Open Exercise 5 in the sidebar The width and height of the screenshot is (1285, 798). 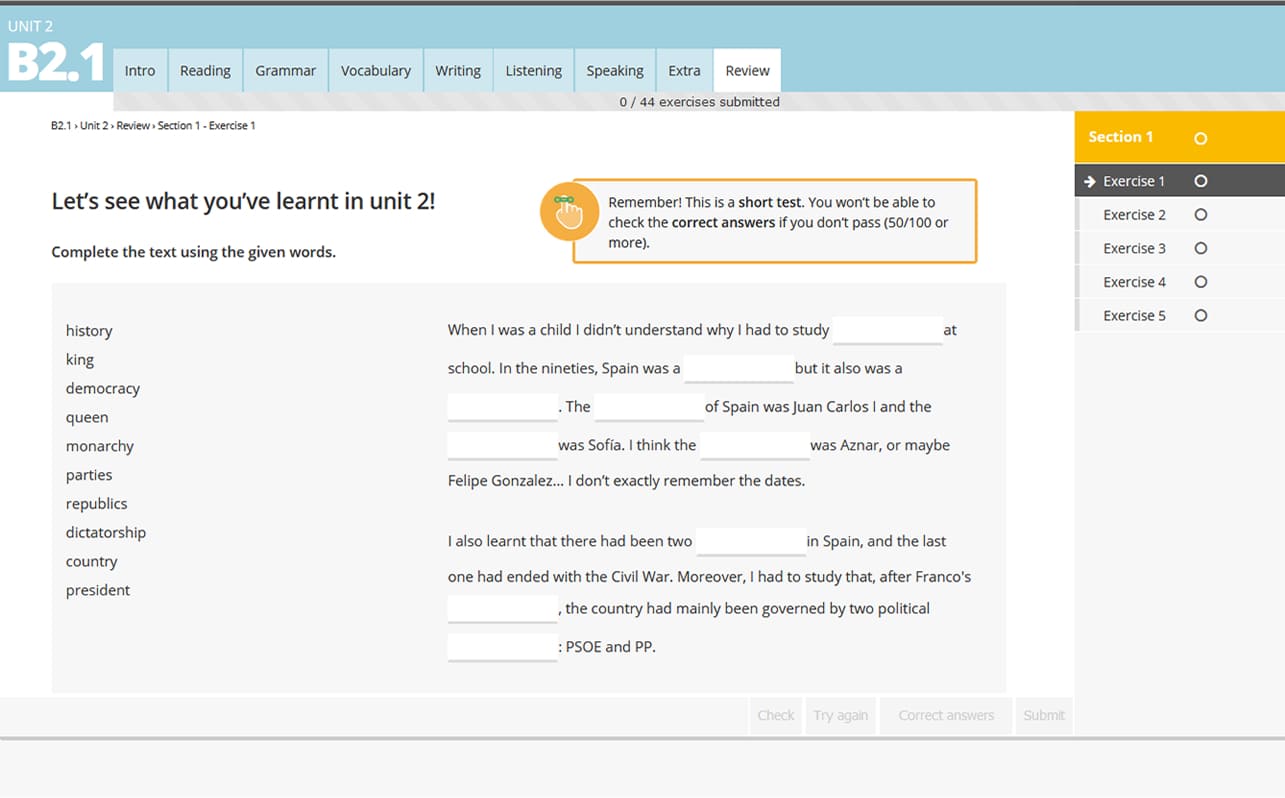tap(1179, 315)
